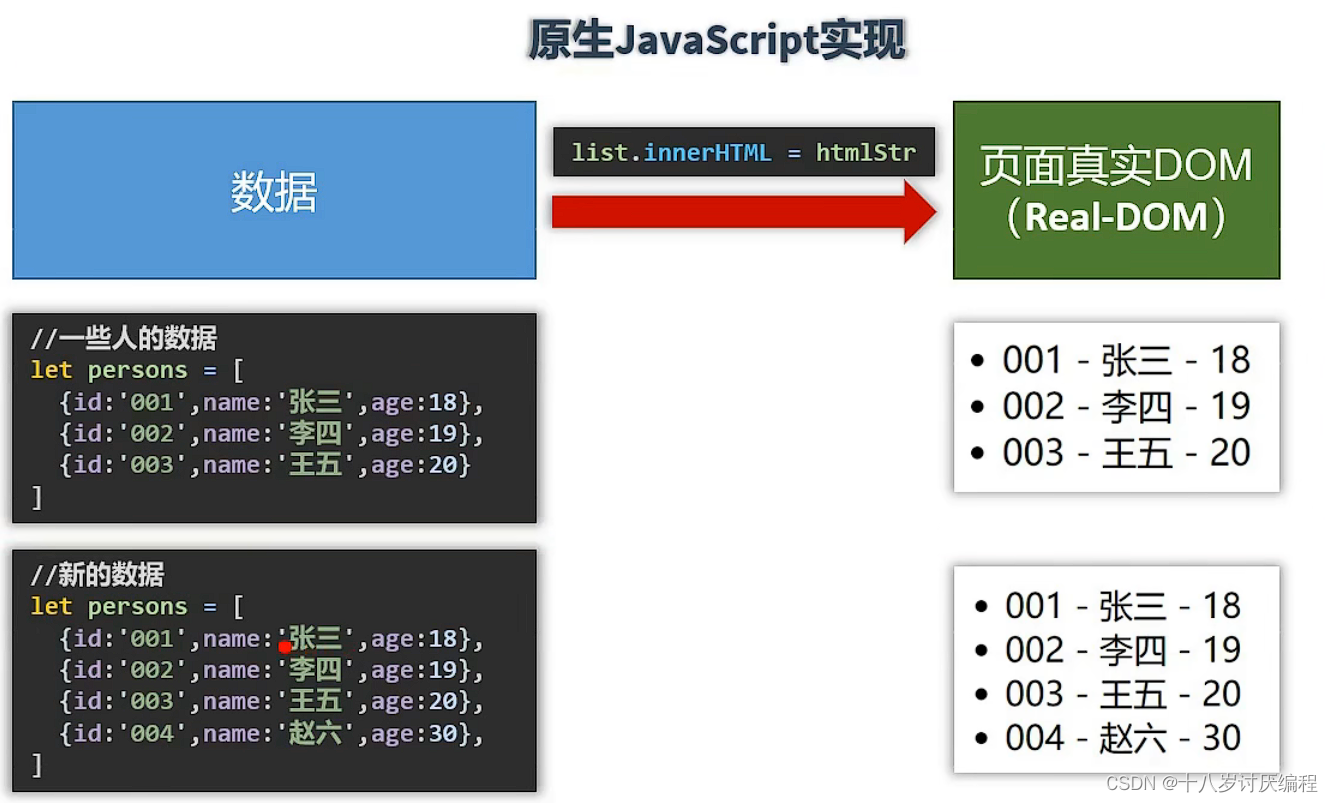Click id:'002' code row in first data block
This screenshot has width=1333, height=803.
tap(271, 434)
